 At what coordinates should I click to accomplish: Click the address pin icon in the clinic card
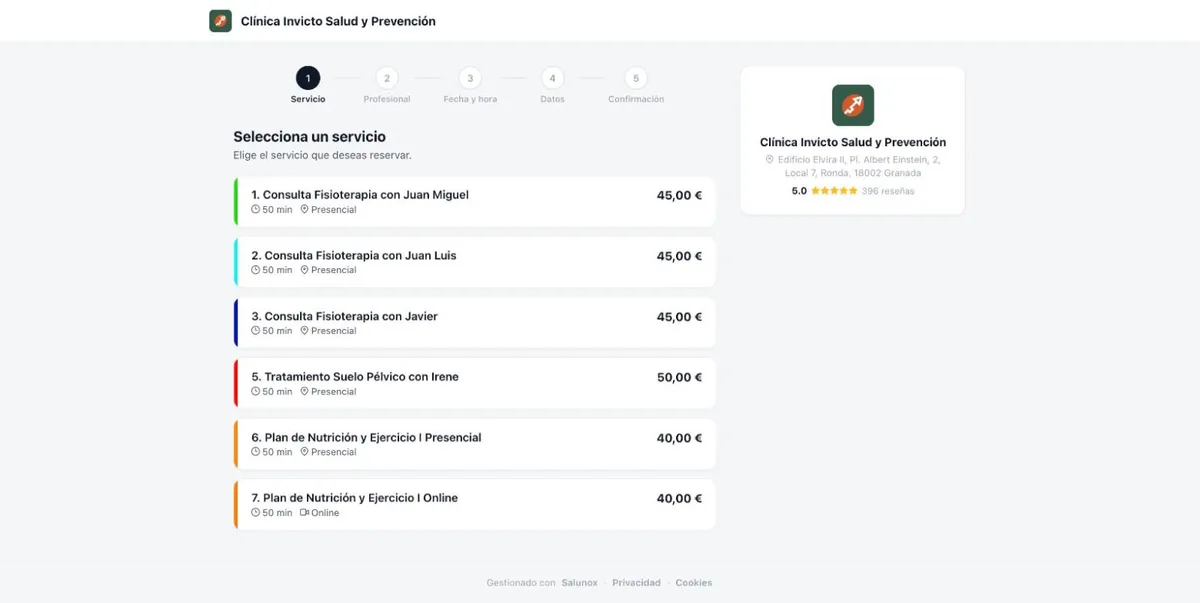coord(770,160)
